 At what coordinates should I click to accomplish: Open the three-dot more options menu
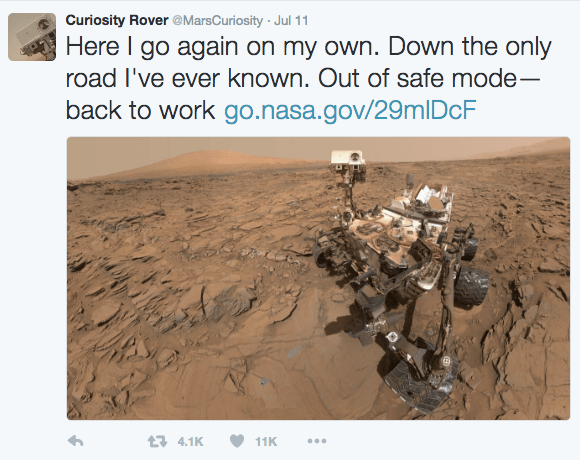pos(317,441)
